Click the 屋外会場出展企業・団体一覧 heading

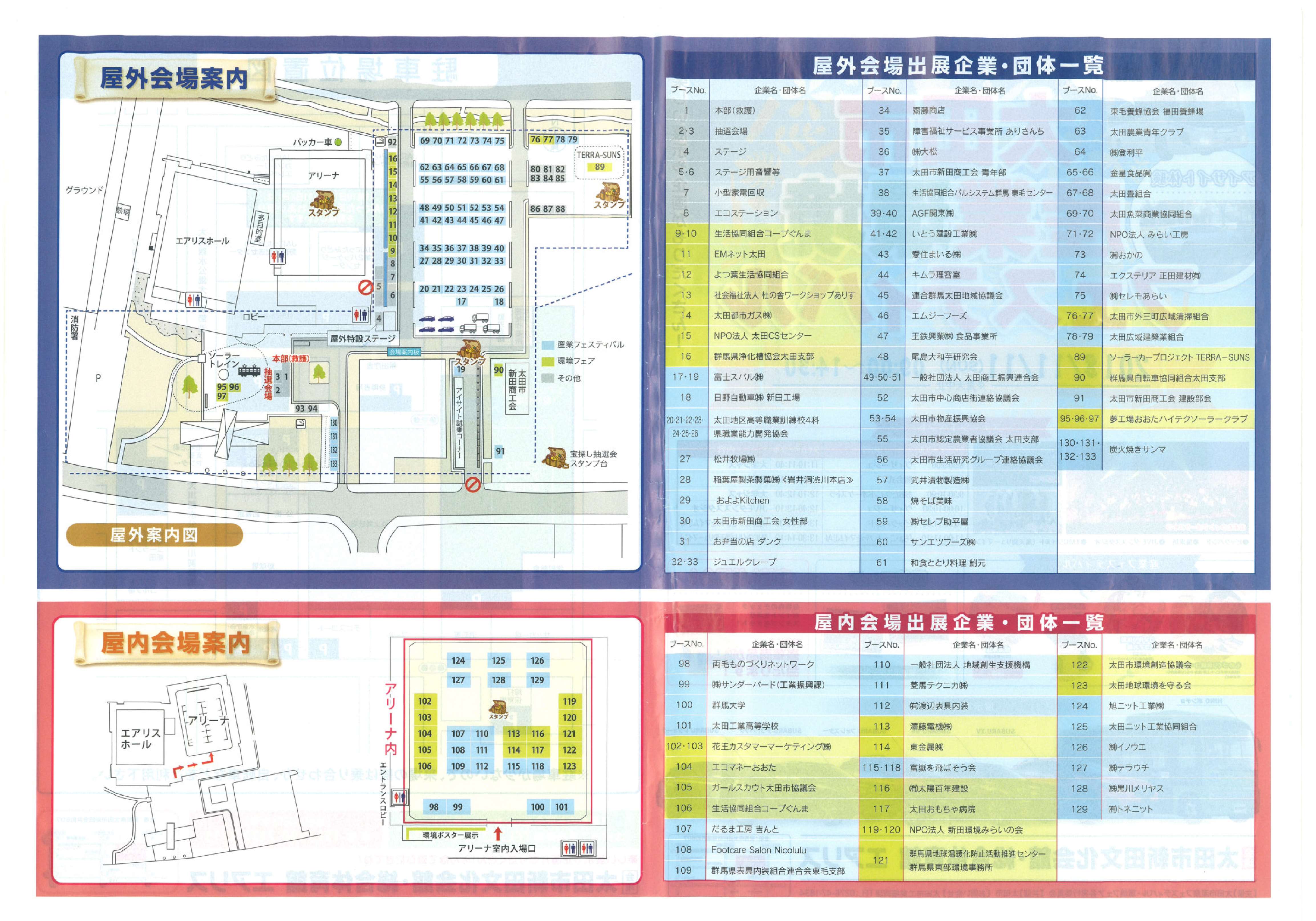click(958, 66)
